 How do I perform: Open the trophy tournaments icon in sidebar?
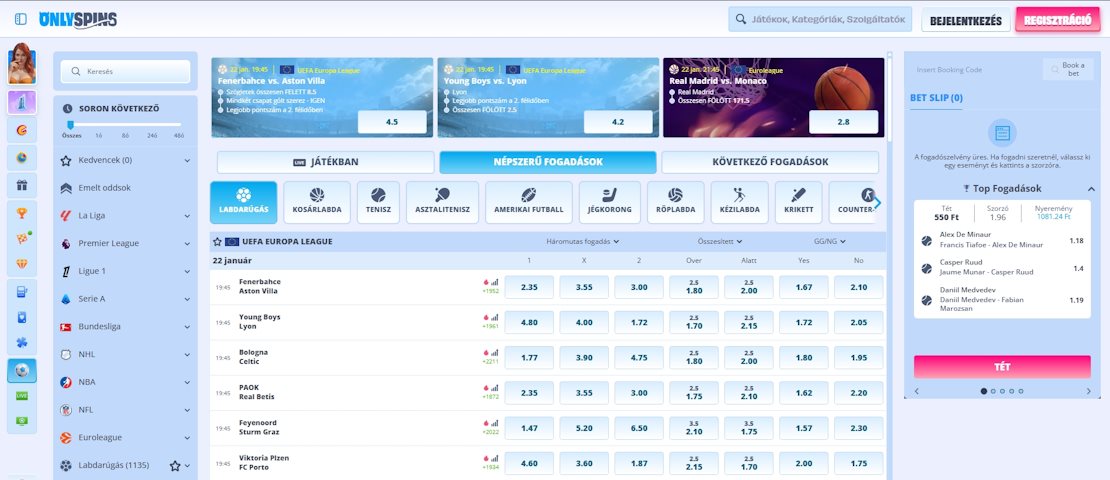point(22,212)
